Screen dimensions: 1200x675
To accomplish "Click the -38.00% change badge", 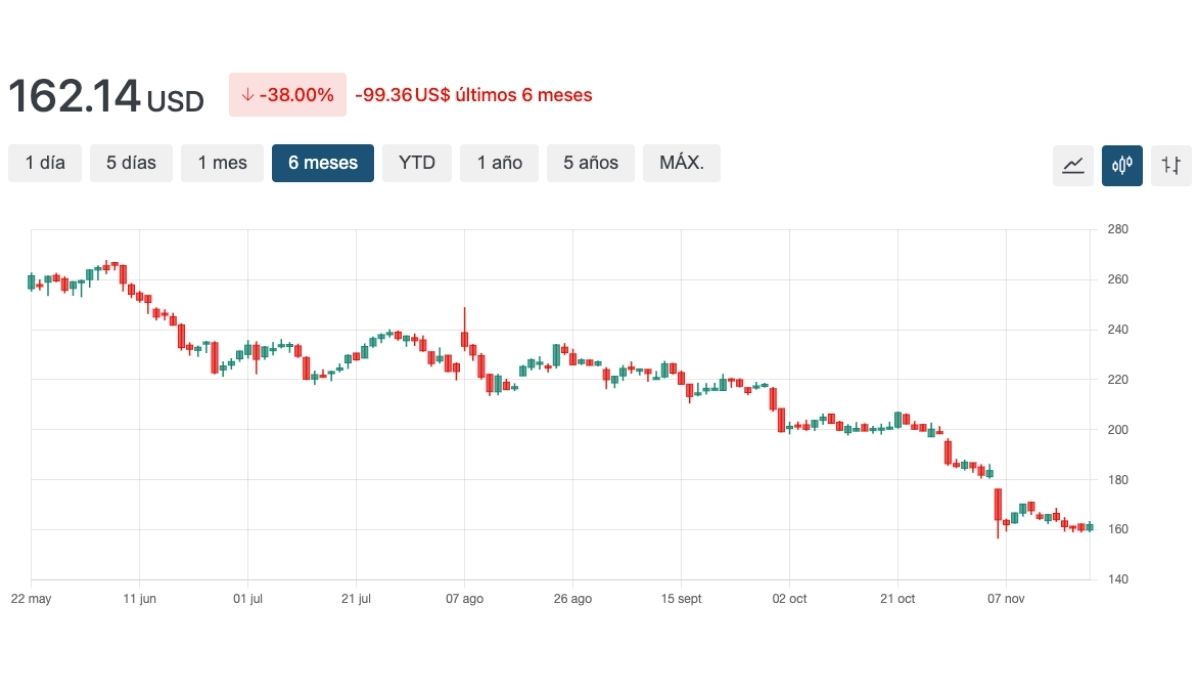I will click(x=288, y=95).
